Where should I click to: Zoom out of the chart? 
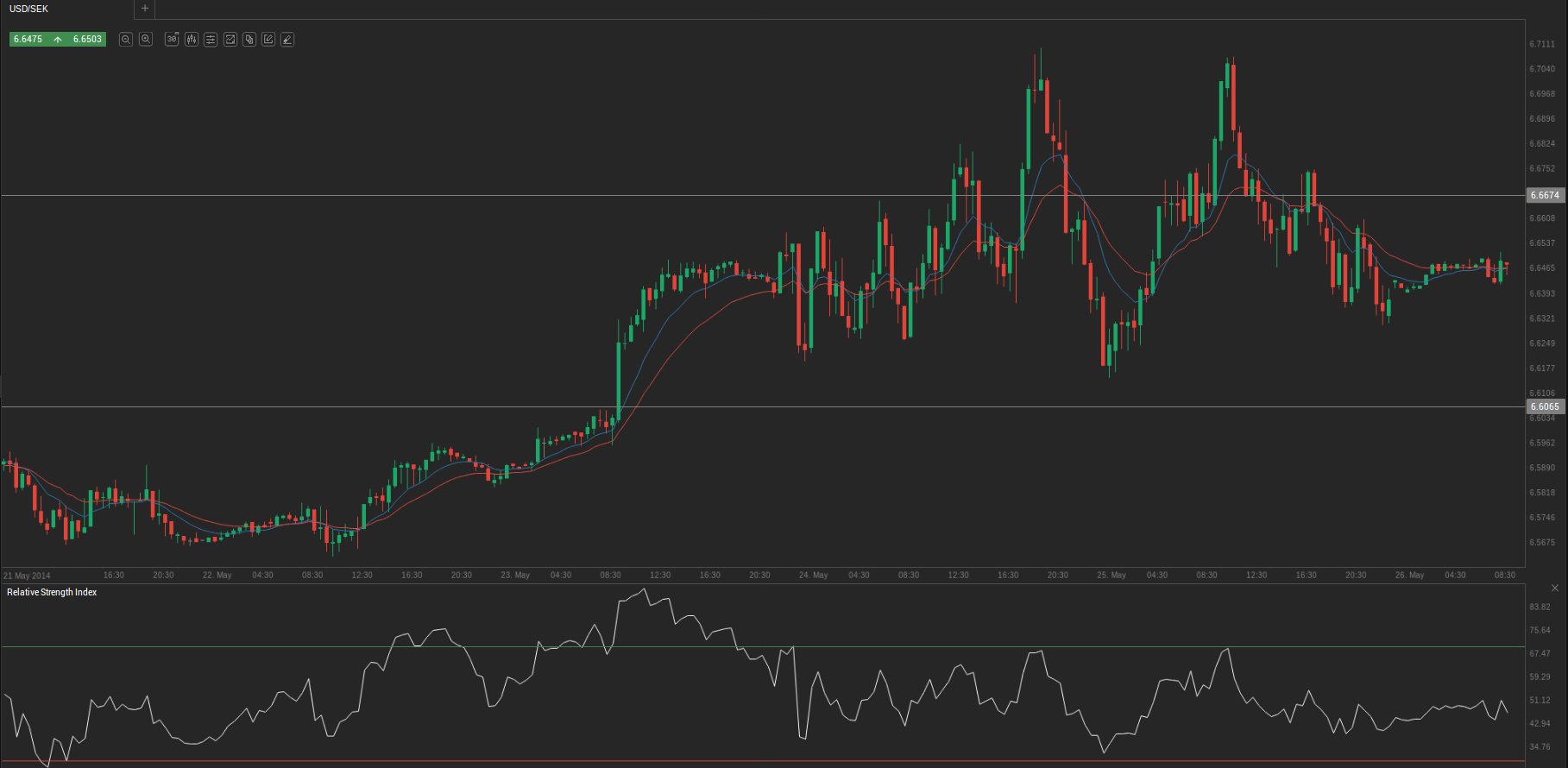(x=126, y=40)
